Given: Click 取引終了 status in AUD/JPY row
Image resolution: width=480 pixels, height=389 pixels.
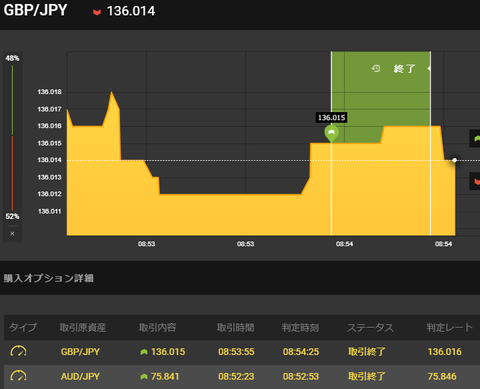Looking at the screenshot, I should pos(367,377).
